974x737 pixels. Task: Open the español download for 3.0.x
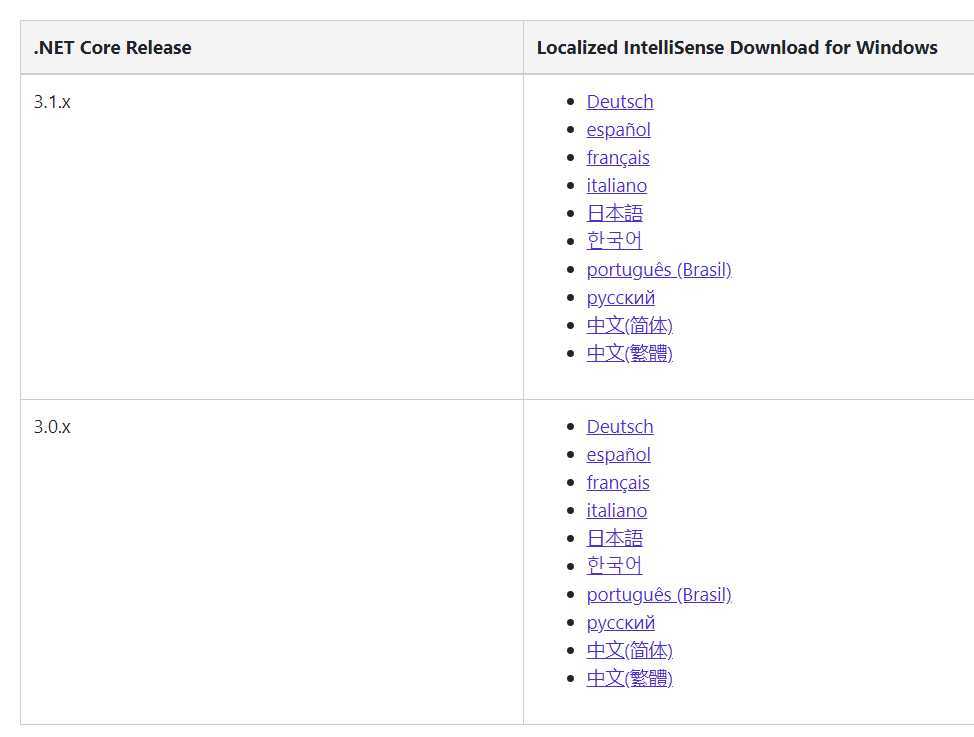[x=618, y=455]
